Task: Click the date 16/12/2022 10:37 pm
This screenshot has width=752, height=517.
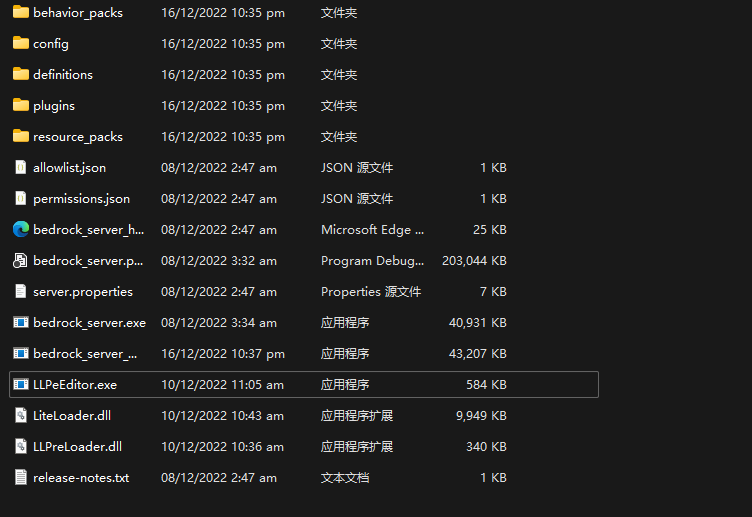Action: coord(223,354)
